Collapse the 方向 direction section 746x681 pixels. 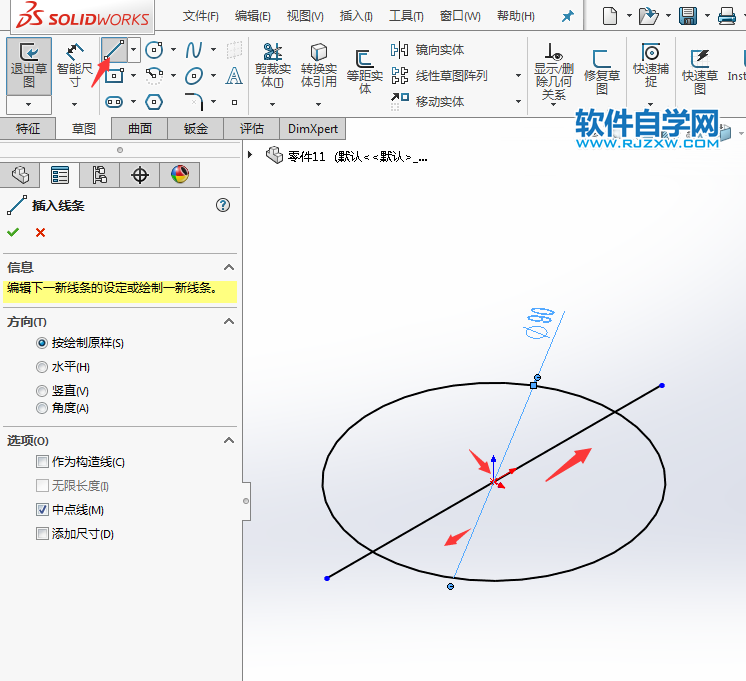[229, 322]
